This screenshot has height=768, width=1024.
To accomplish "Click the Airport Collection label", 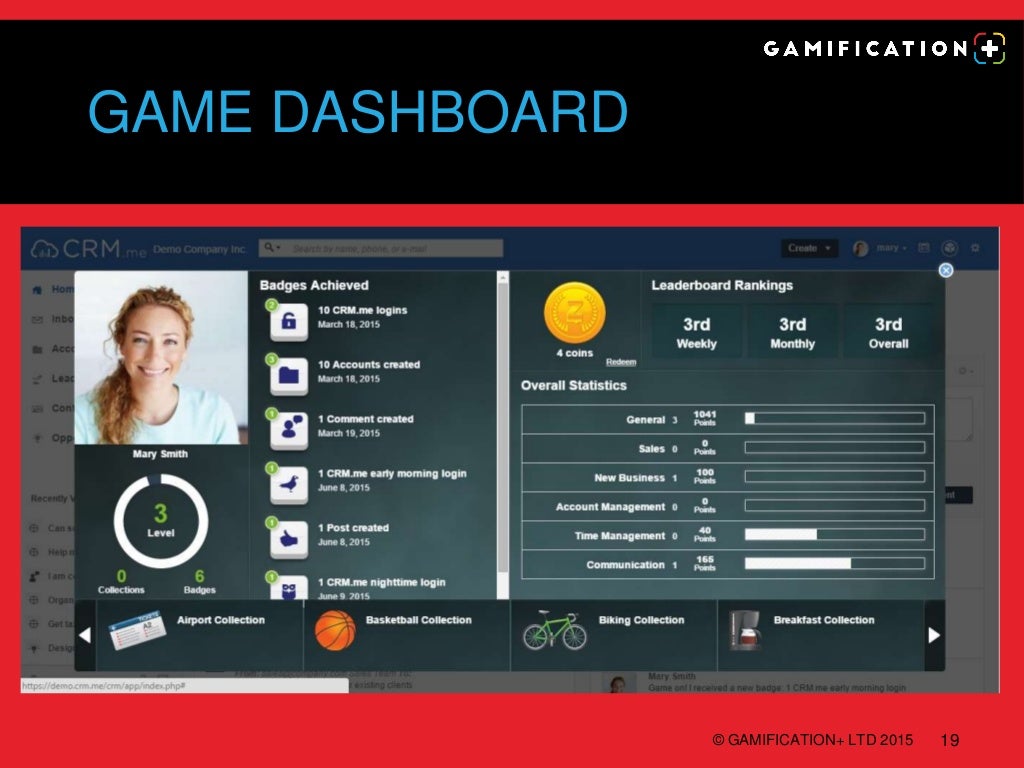I will 221,620.
